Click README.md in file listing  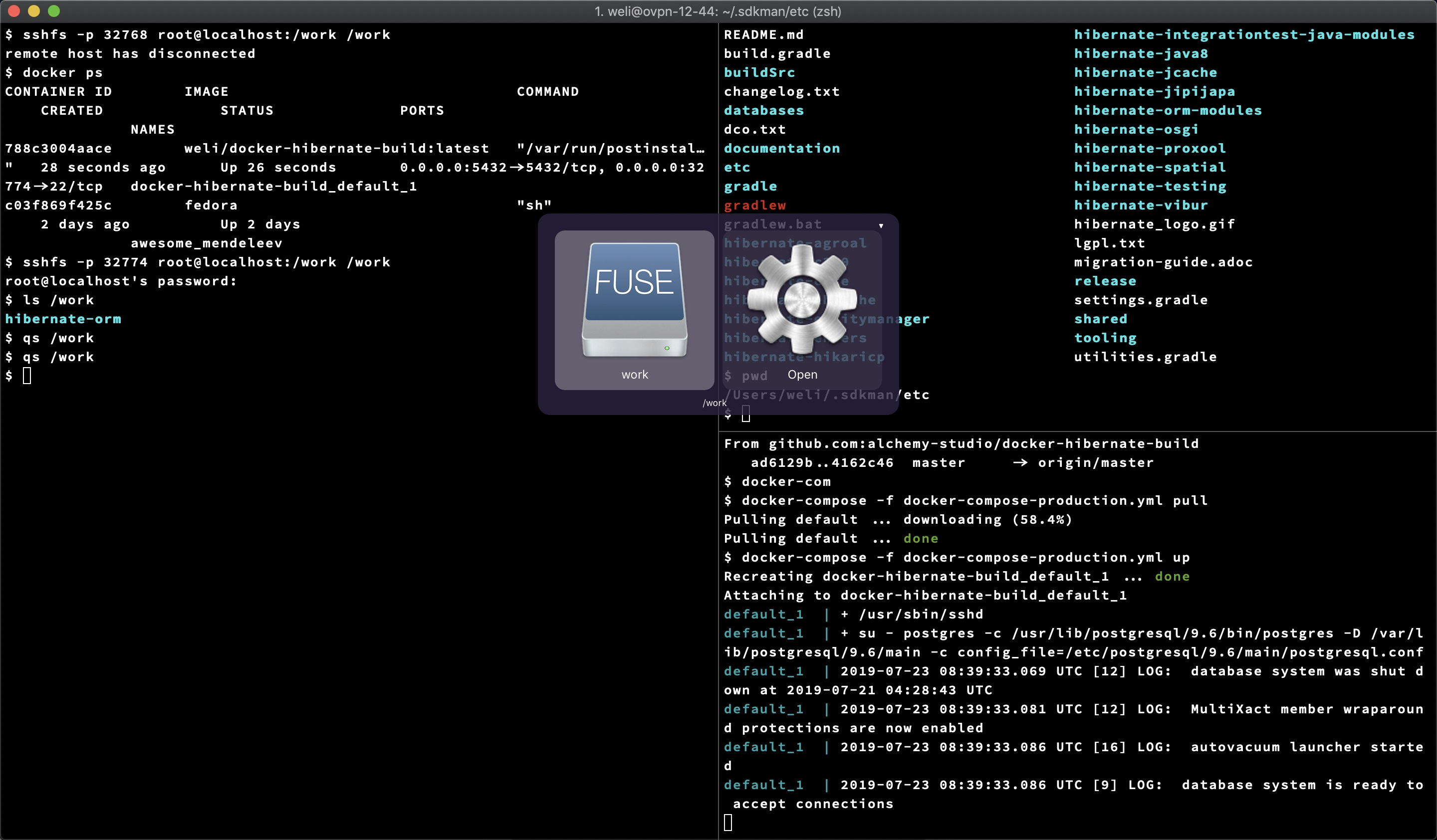tap(763, 35)
